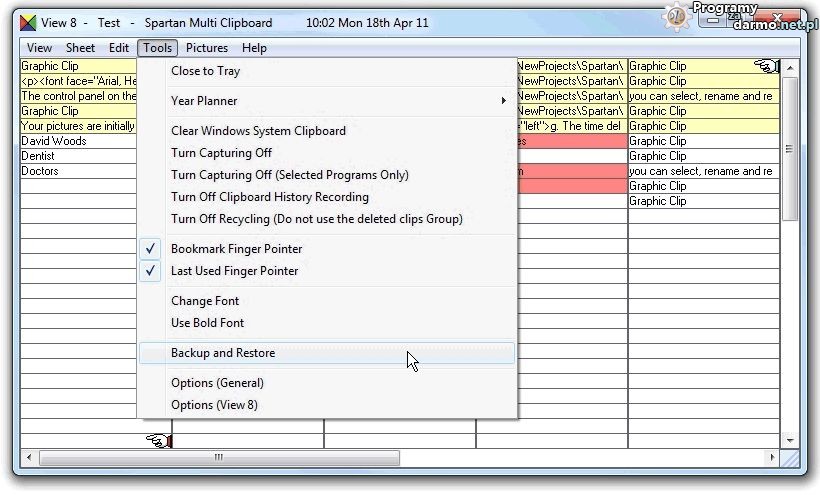Click the finger pointer icon in top-right cell

767,66
